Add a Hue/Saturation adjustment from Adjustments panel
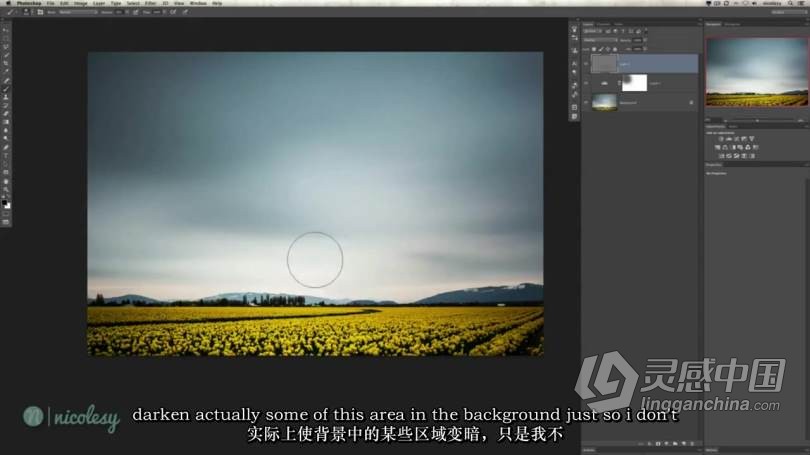The height and width of the screenshot is (455, 810). (x=718, y=147)
